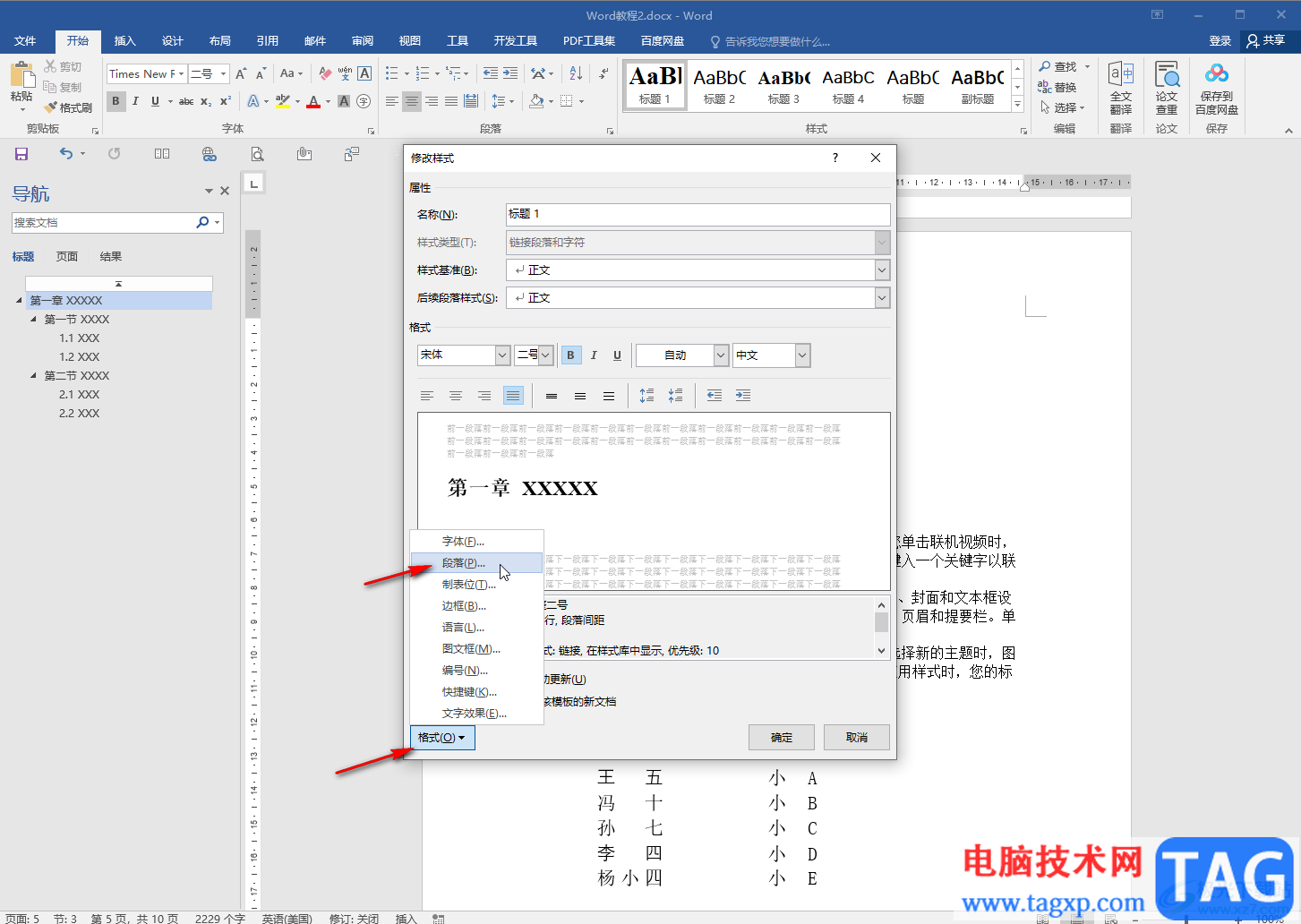Click the ribbon center align icon
This screenshot has width=1301, height=924.
point(411,101)
